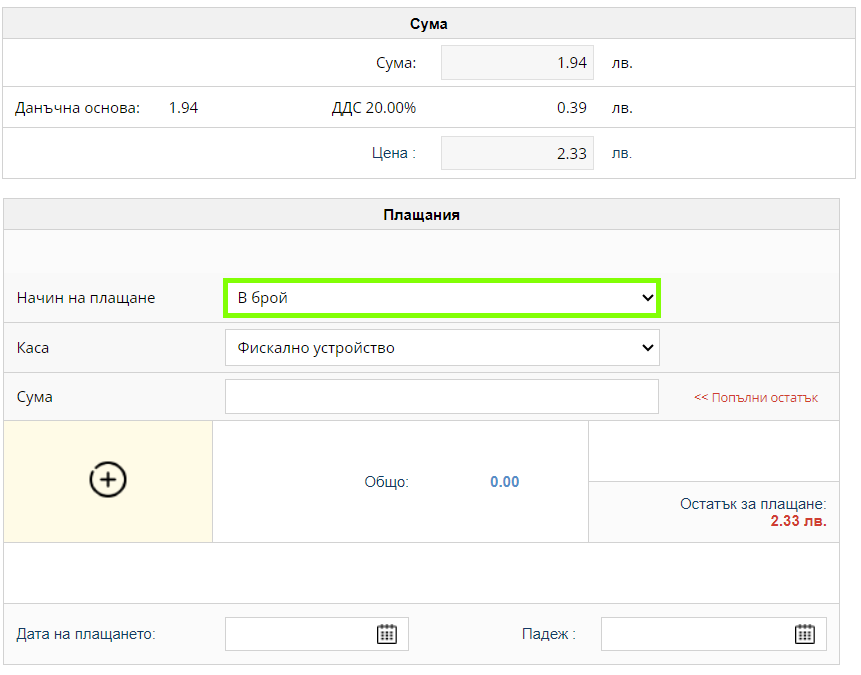Click the Сума field showing 1.94
The image size is (861, 675).
click(x=517, y=63)
